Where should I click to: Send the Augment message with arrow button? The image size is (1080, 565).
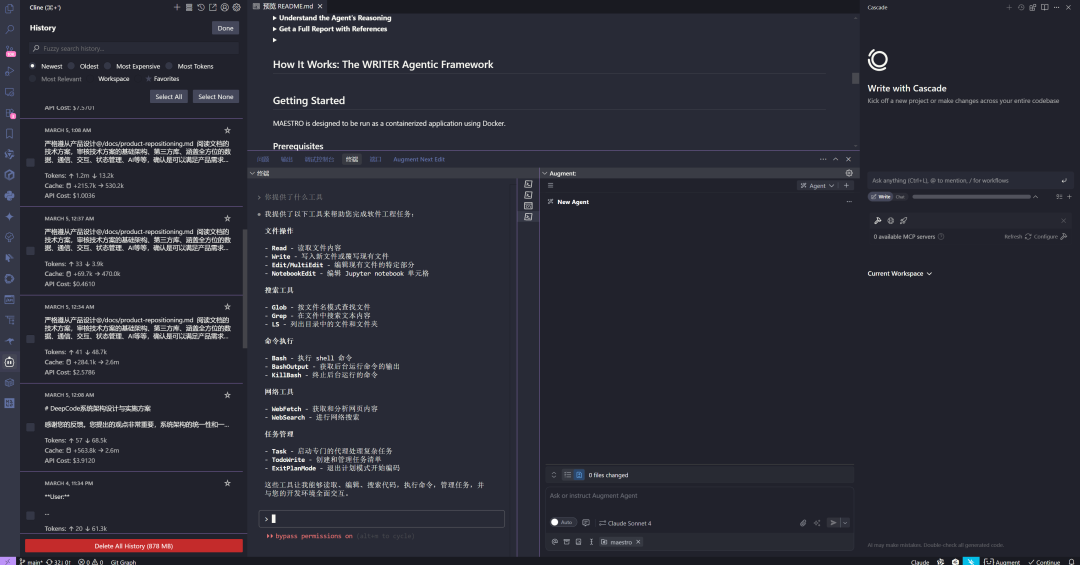coord(833,523)
